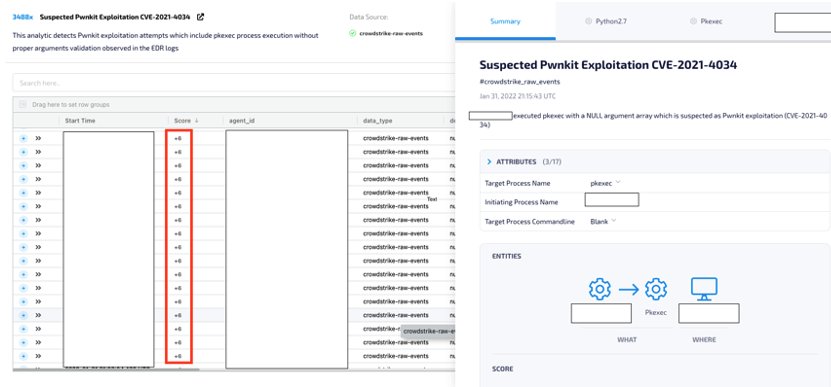This screenshot has height=387, width=831.
Task: Click the 'WHERE' label under the monitor
Action: point(704,339)
